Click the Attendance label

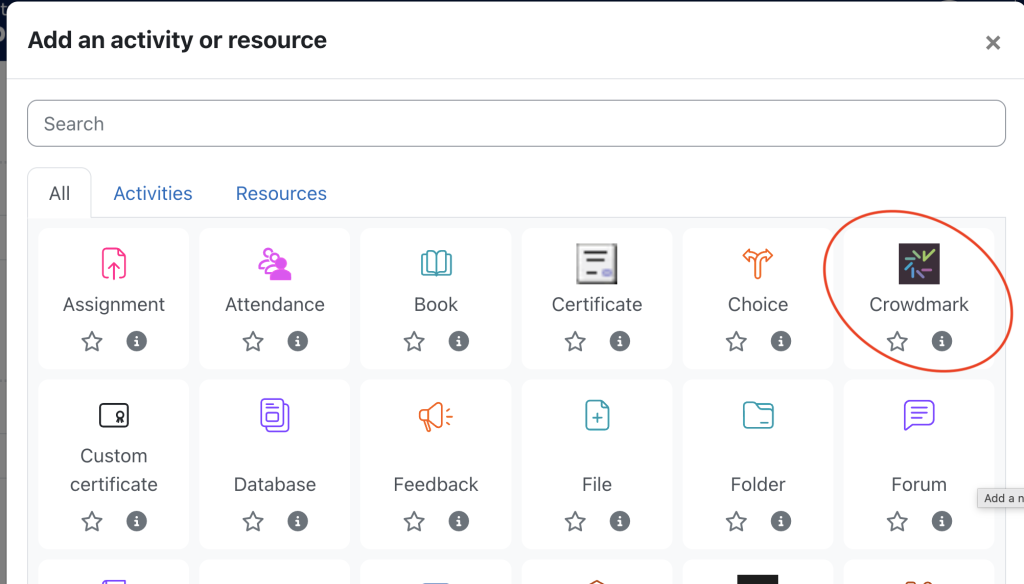(x=275, y=304)
